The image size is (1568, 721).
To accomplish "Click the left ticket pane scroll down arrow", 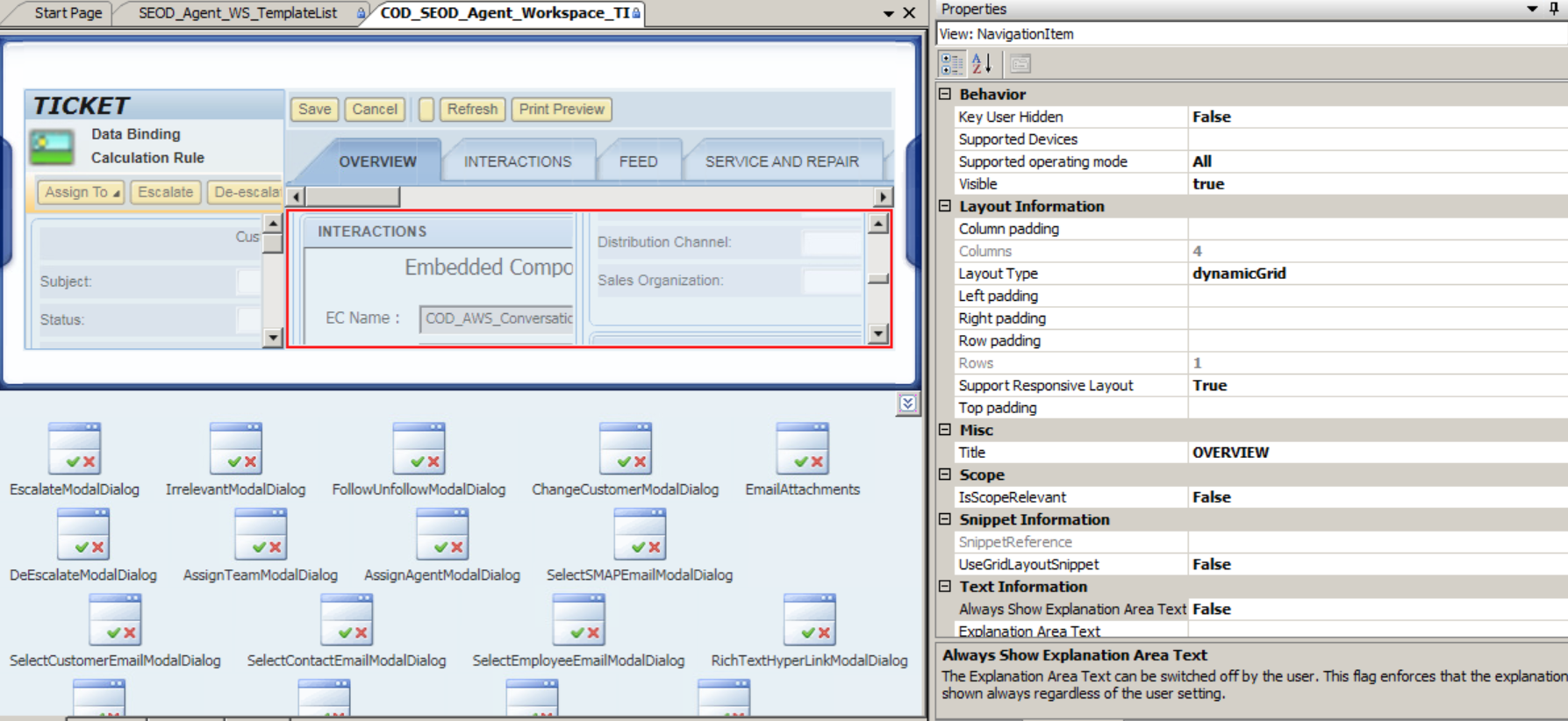I will coord(273,337).
